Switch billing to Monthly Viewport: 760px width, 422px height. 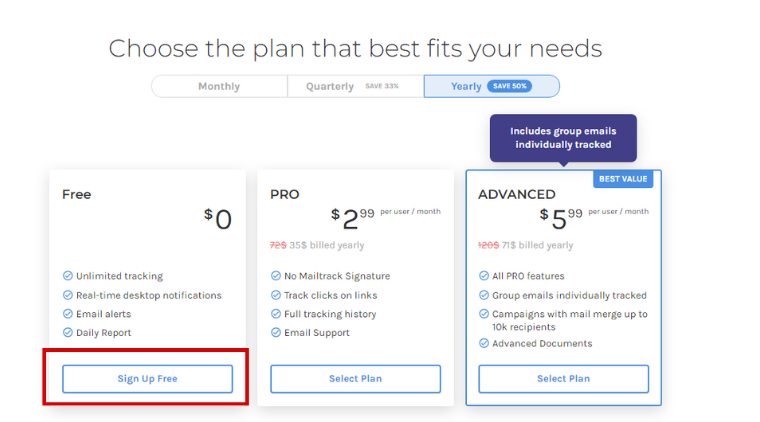tap(219, 86)
